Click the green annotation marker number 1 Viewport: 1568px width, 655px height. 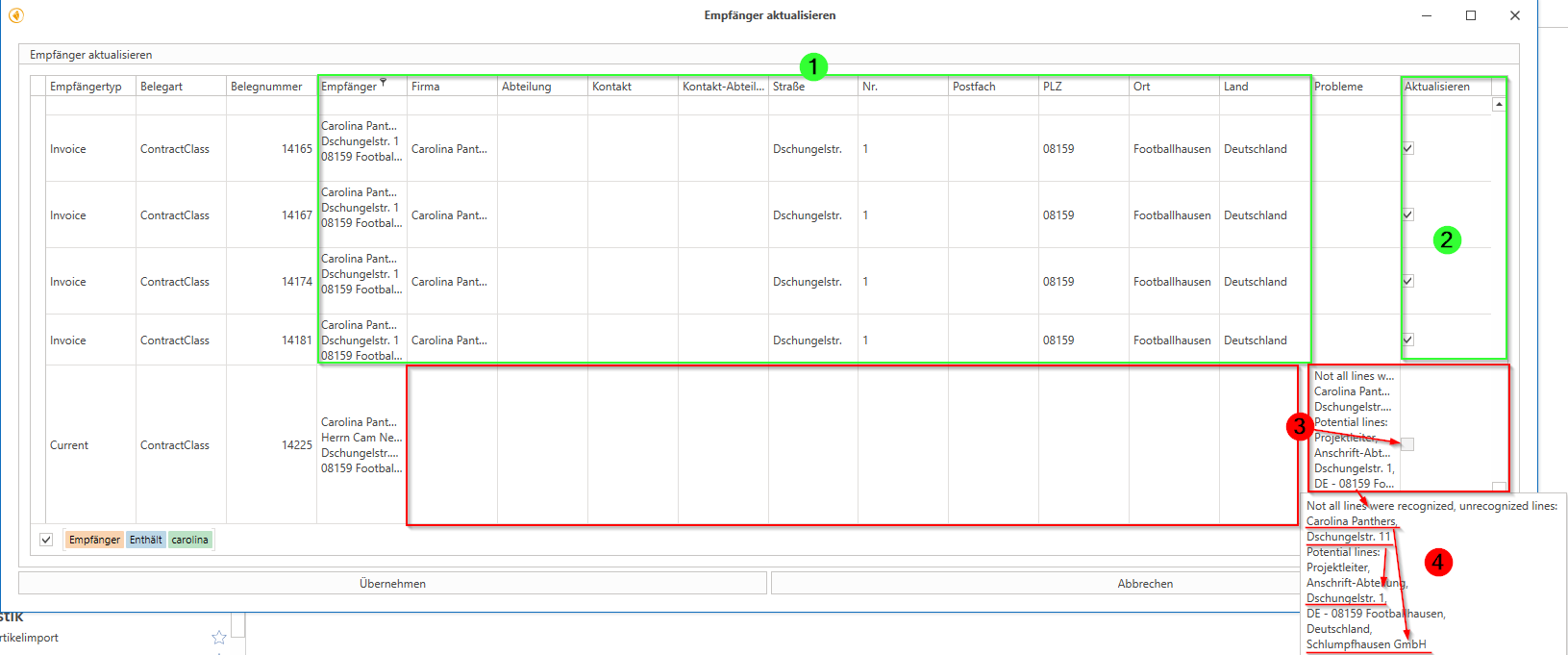pyautogui.click(x=813, y=66)
